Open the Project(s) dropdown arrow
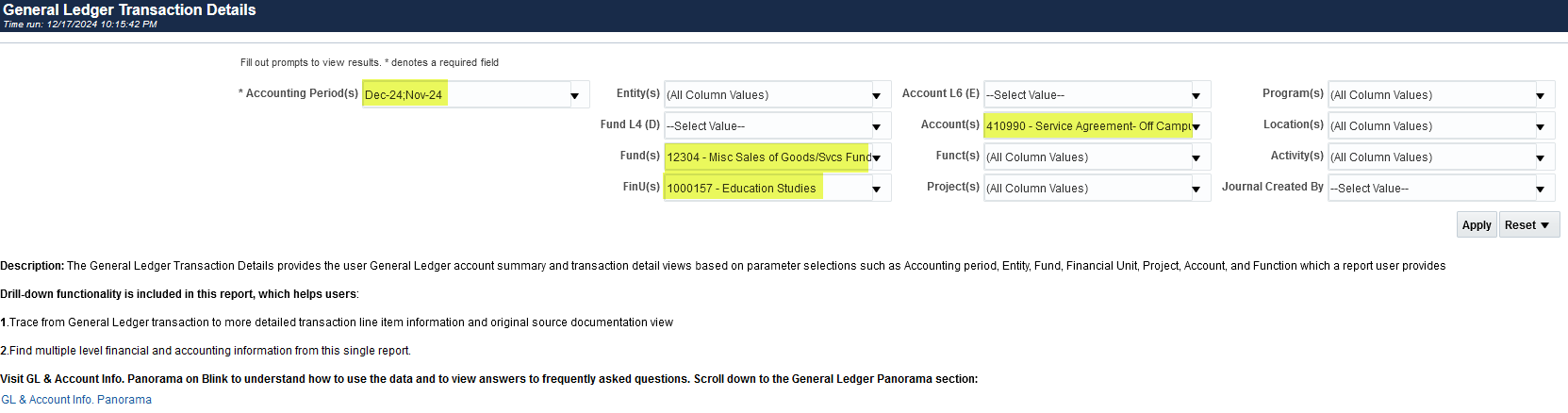 coord(1196,189)
